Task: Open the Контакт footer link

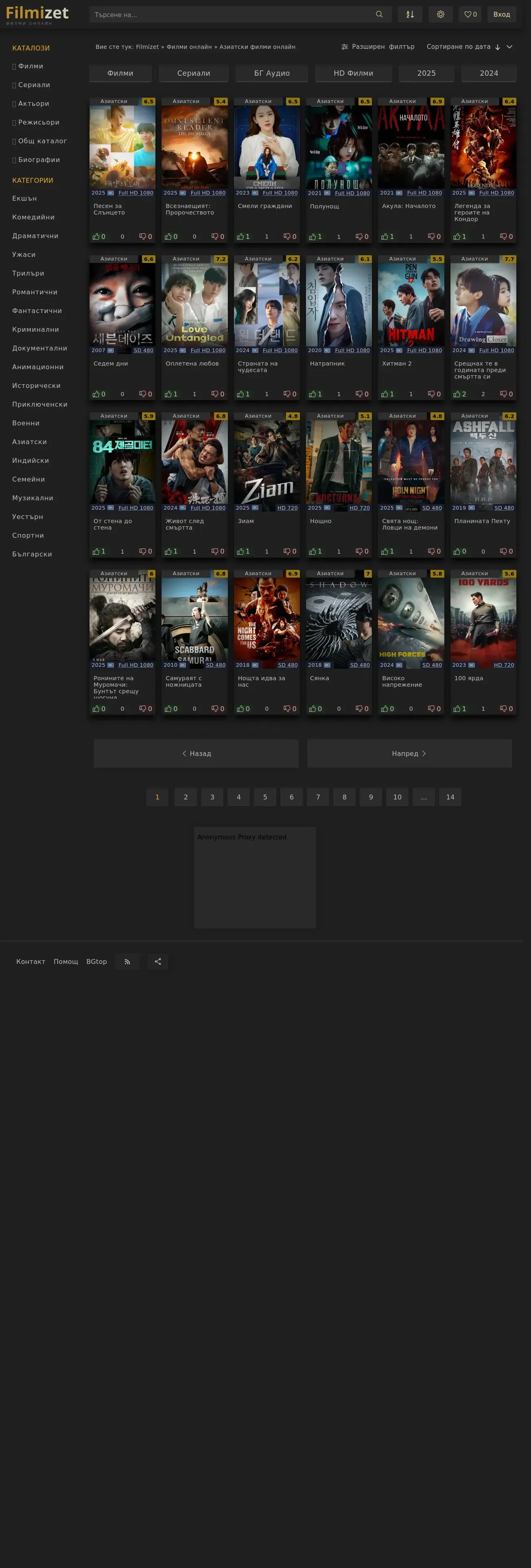Action: 31,962
